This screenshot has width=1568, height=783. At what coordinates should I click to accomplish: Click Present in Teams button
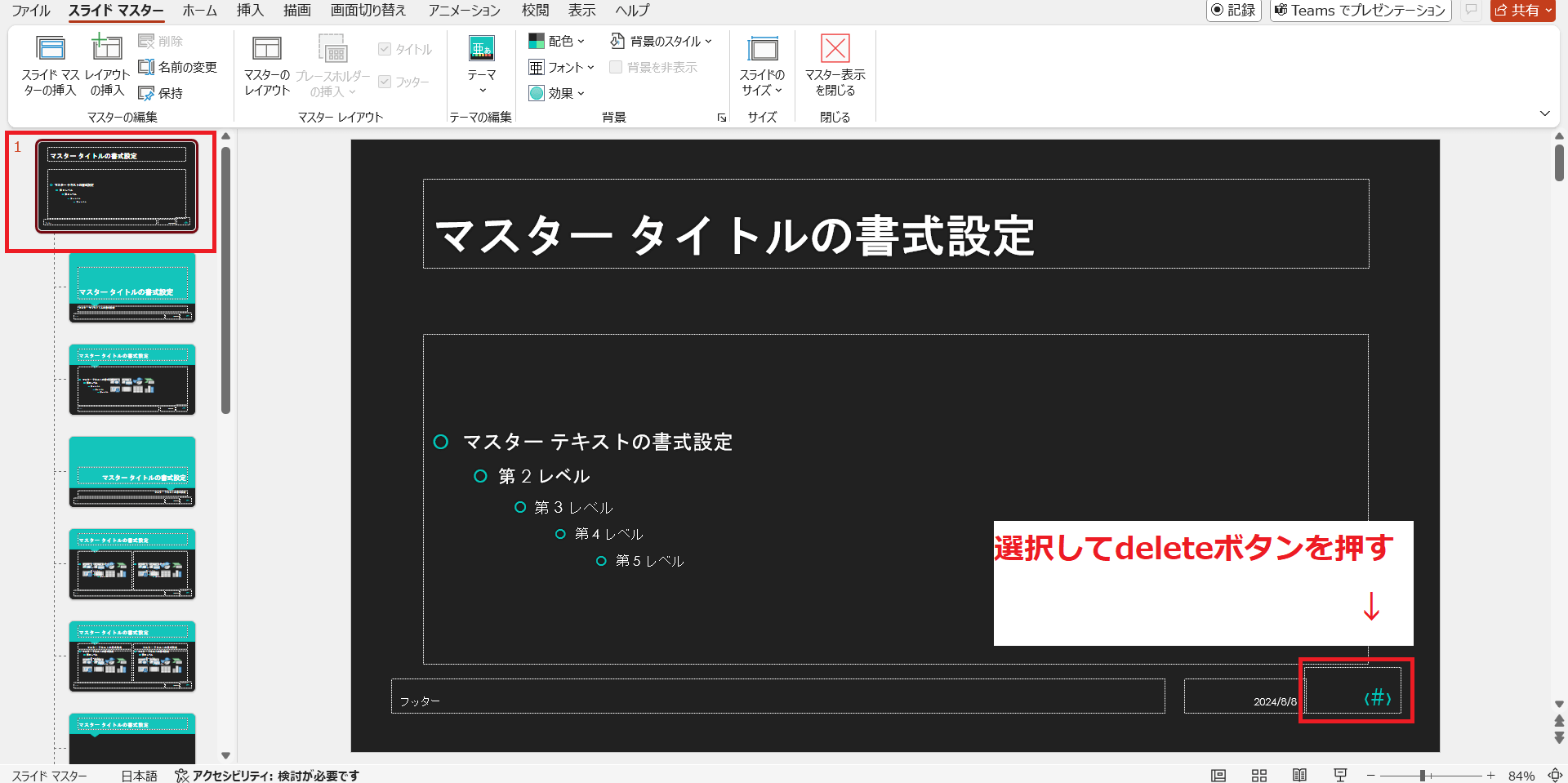[1361, 10]
